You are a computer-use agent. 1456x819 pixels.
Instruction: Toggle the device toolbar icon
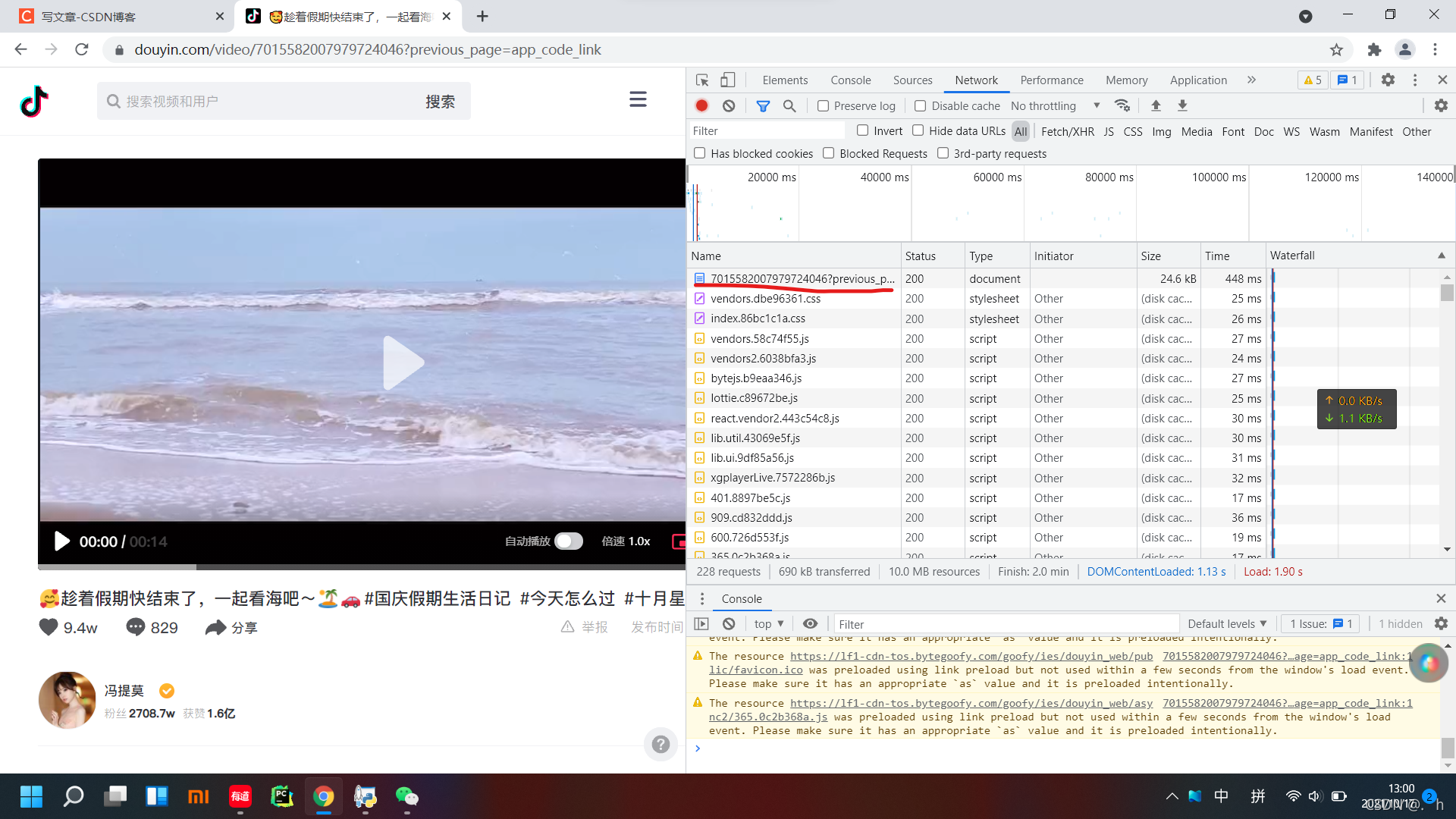727,80
